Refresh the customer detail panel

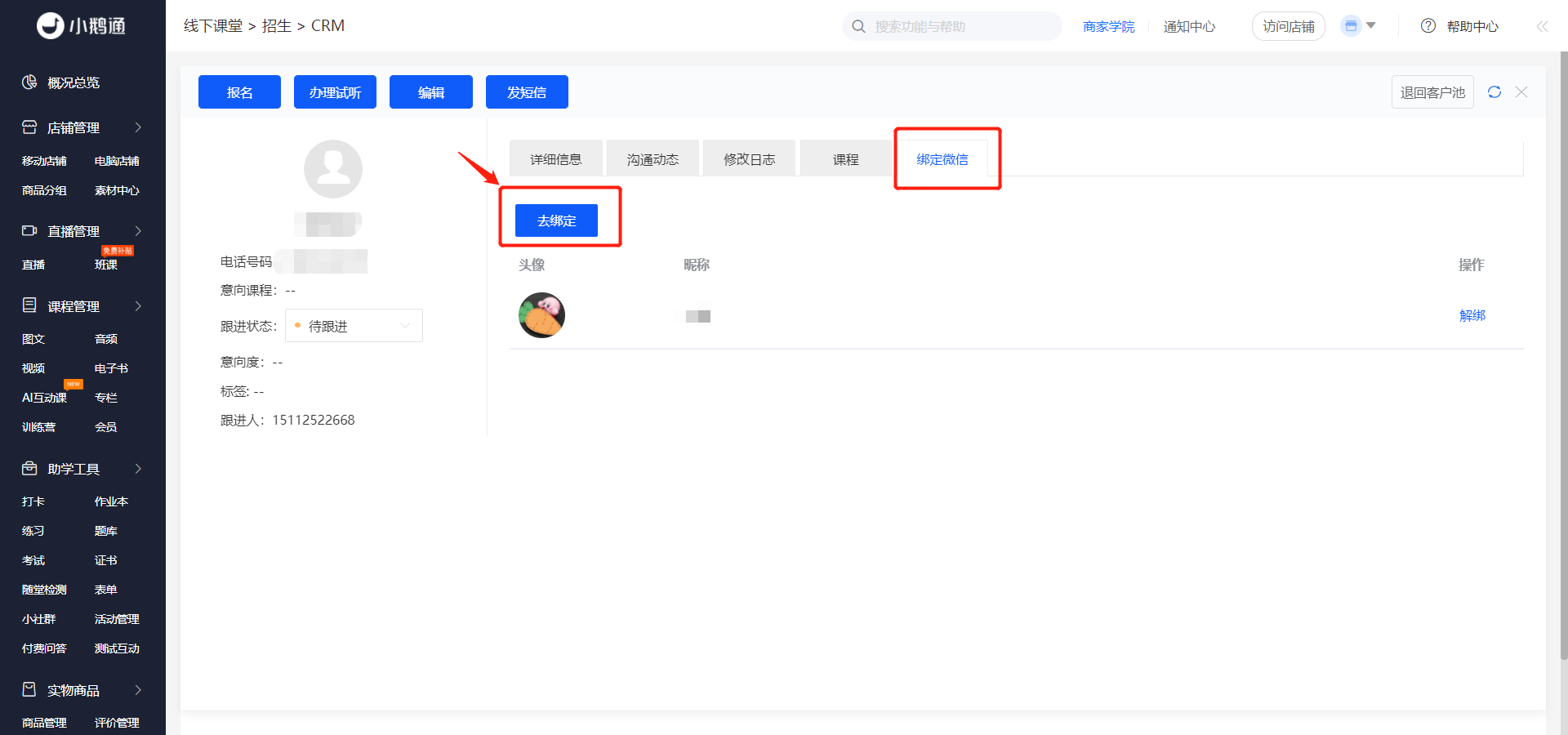(x=1494, y=92)
